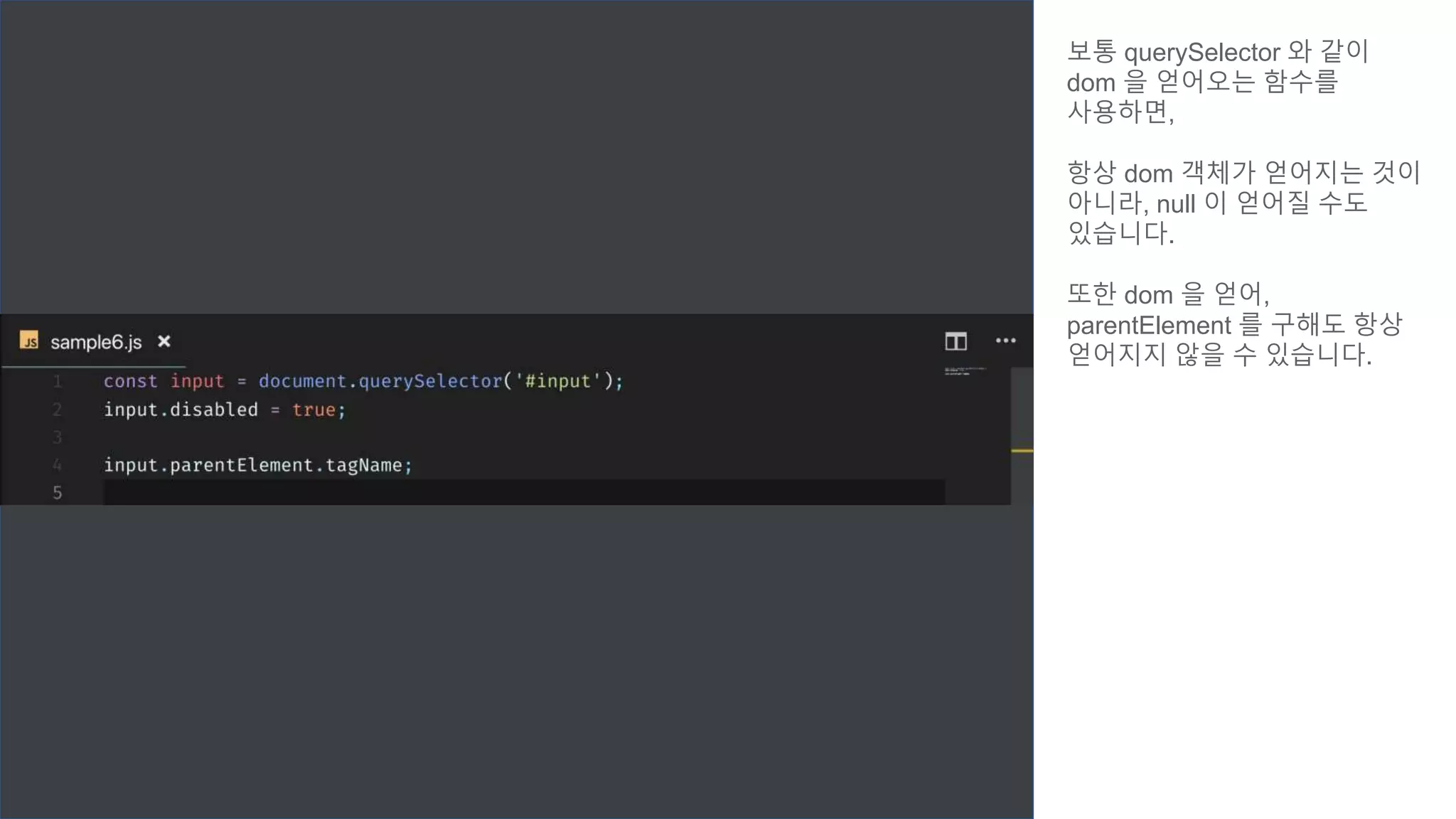The width and height of the screenshot is (1456, 819).
Task: Click the editor vertical scrollbar
Action: tap(1022, 437)
